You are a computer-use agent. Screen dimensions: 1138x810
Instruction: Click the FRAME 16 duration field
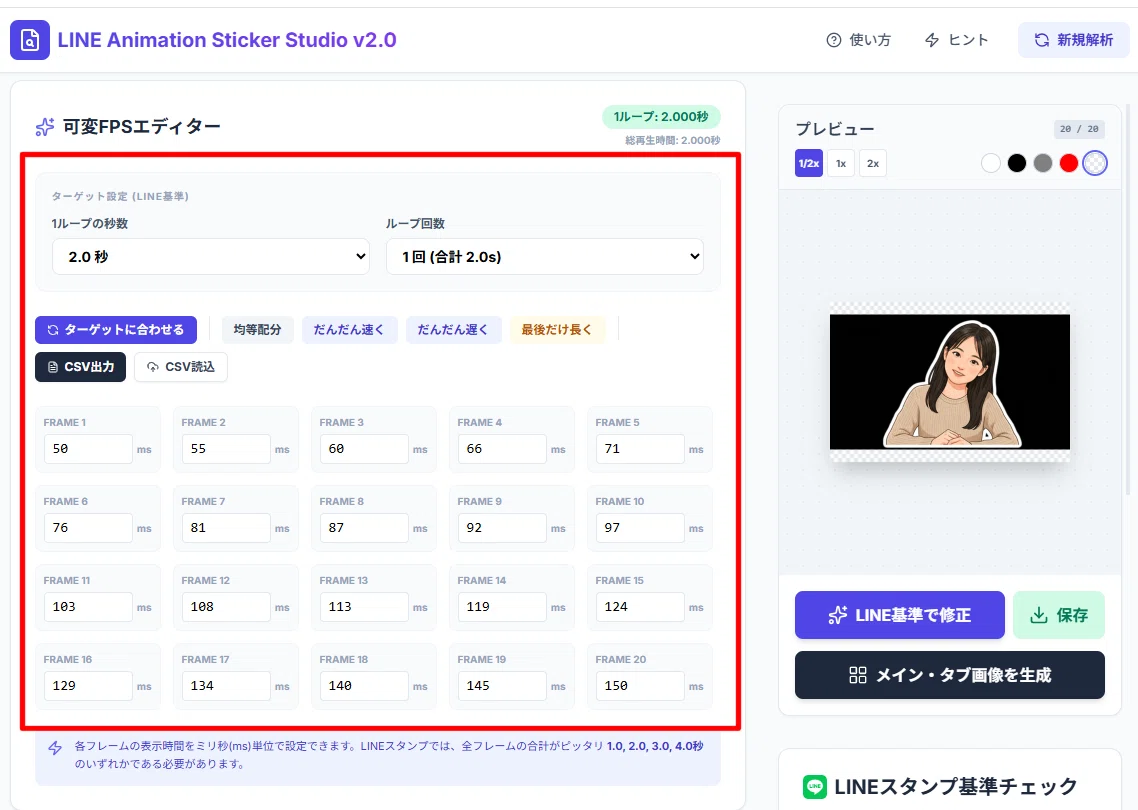click(88, 686)
